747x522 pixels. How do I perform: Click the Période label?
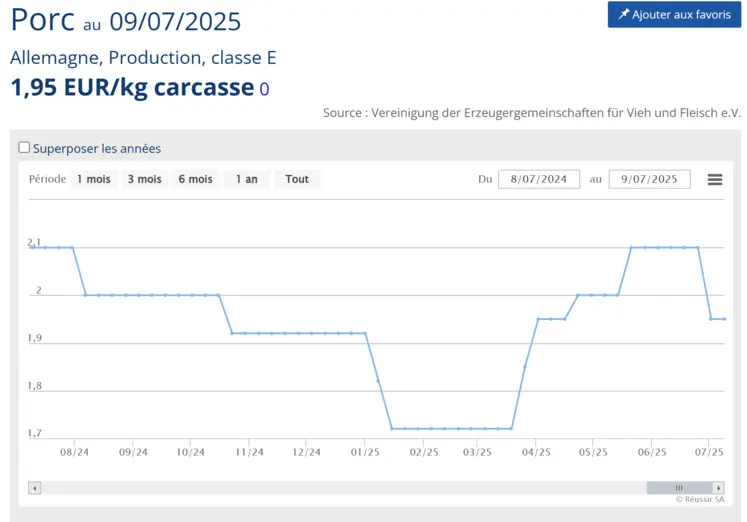(47, 179)
